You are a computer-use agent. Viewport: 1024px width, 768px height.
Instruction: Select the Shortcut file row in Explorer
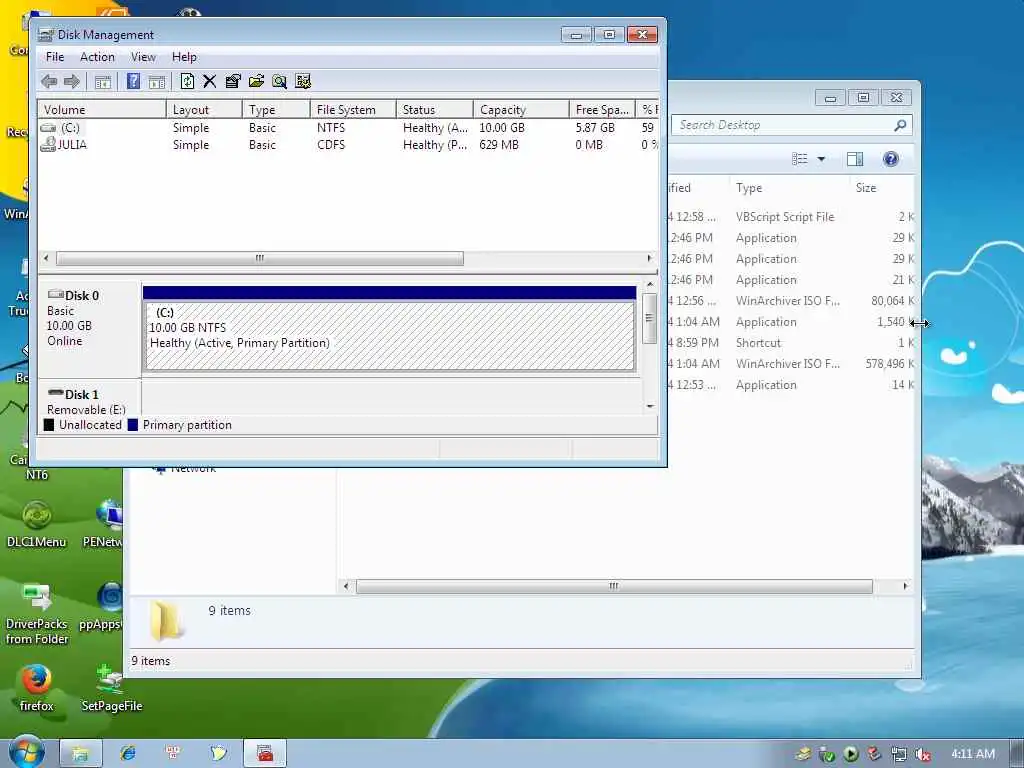(790, 343)
